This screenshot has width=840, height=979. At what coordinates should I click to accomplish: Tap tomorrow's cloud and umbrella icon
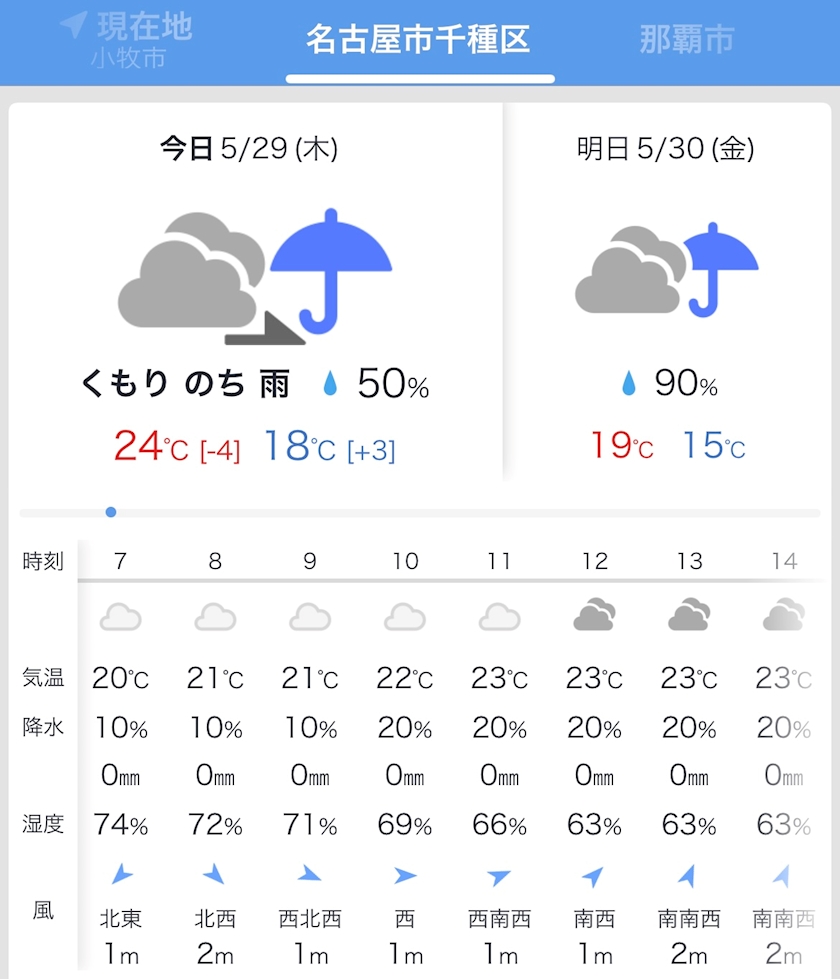click(x=666, y=270)
